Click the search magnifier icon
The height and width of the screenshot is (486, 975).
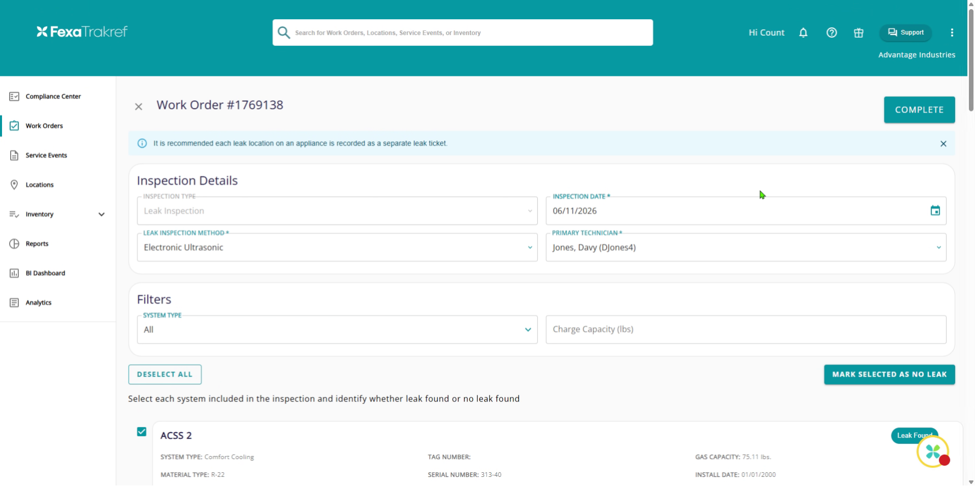point(284,32)
